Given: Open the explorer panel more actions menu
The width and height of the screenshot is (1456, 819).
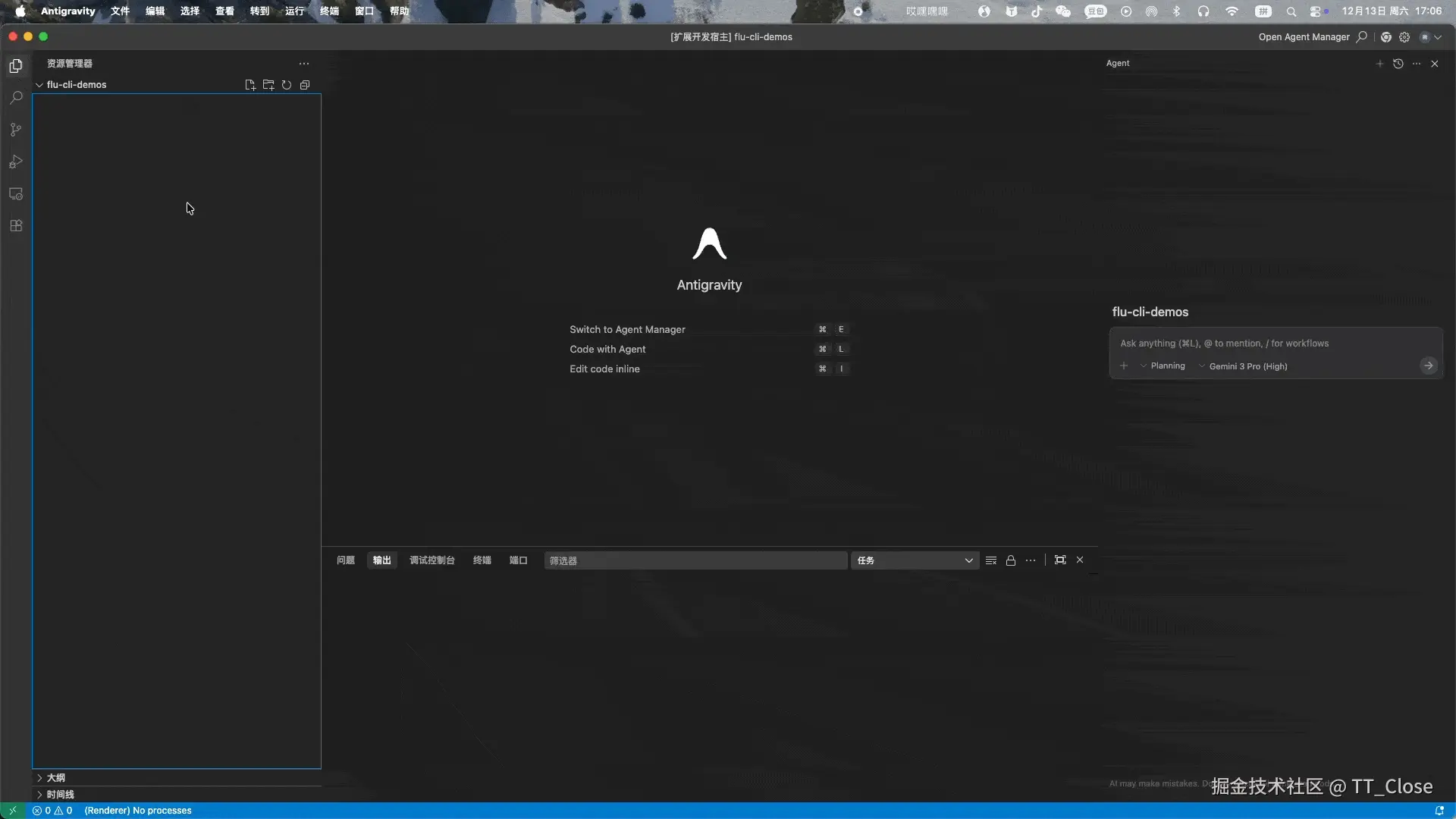Looking at the screenshot, I should 304,64.
